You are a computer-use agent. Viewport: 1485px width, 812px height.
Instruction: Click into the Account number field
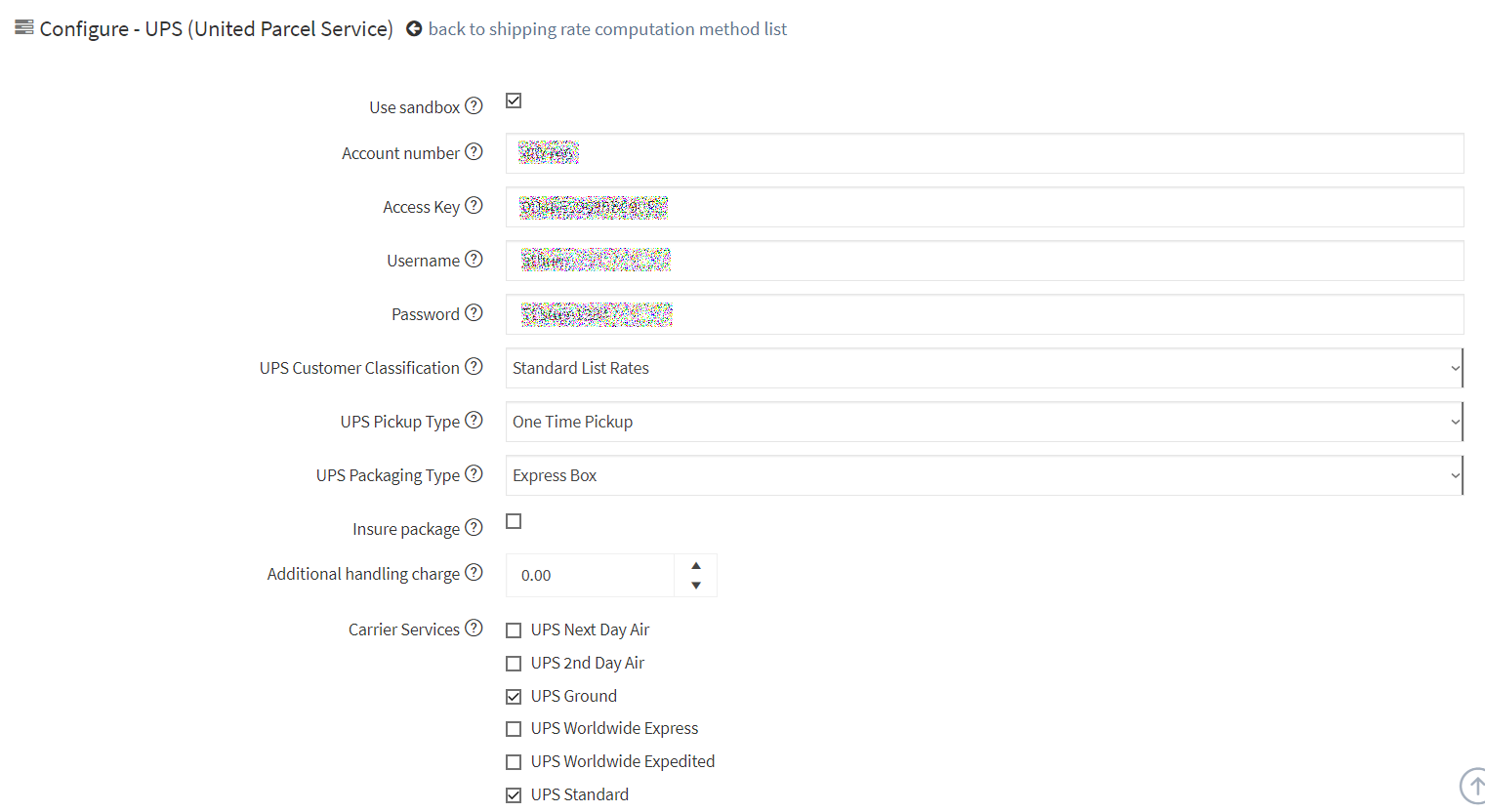coord(984,153)
